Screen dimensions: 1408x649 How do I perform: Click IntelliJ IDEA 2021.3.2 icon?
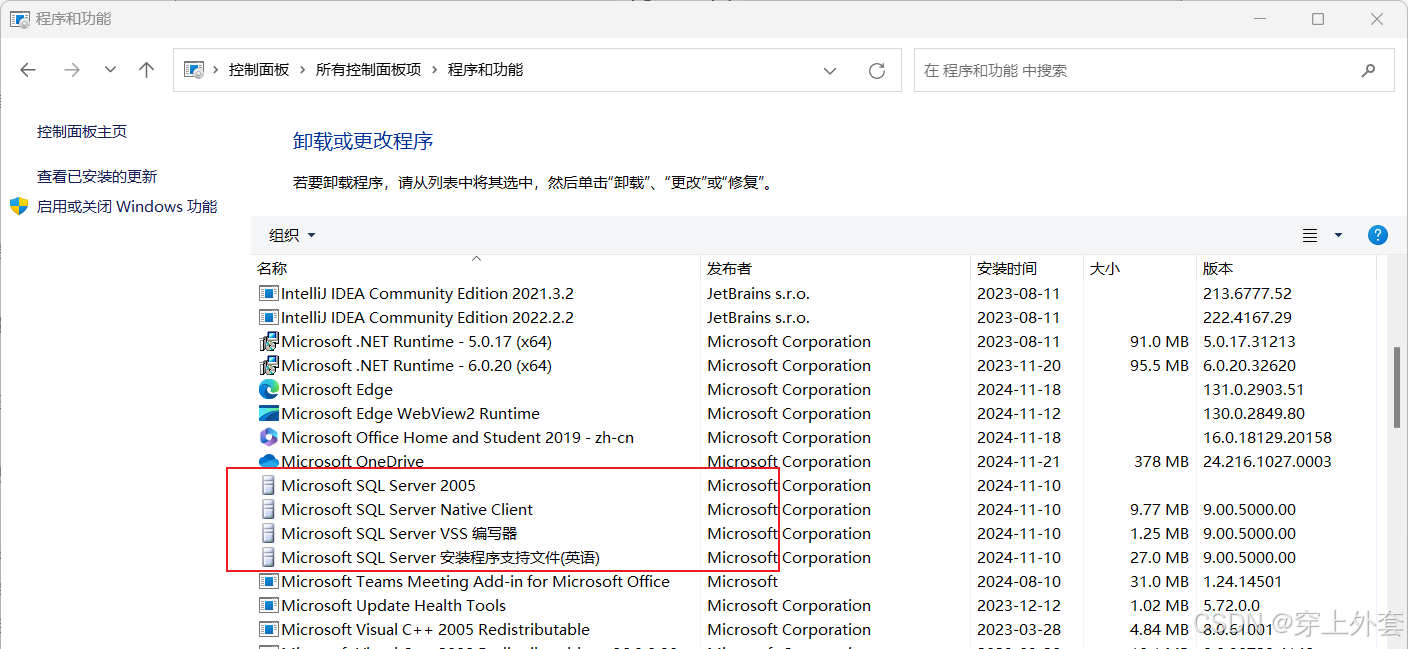268,294
